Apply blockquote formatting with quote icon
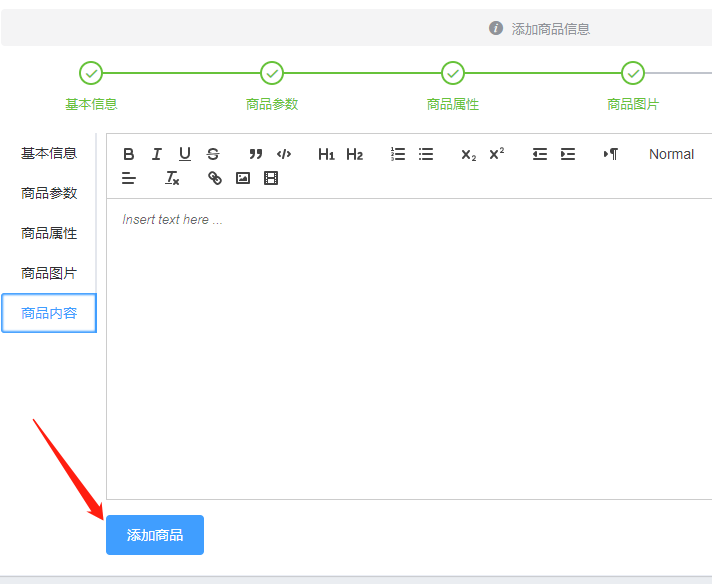This screenshot has width=712, height=584. click(x=256, y=154)
